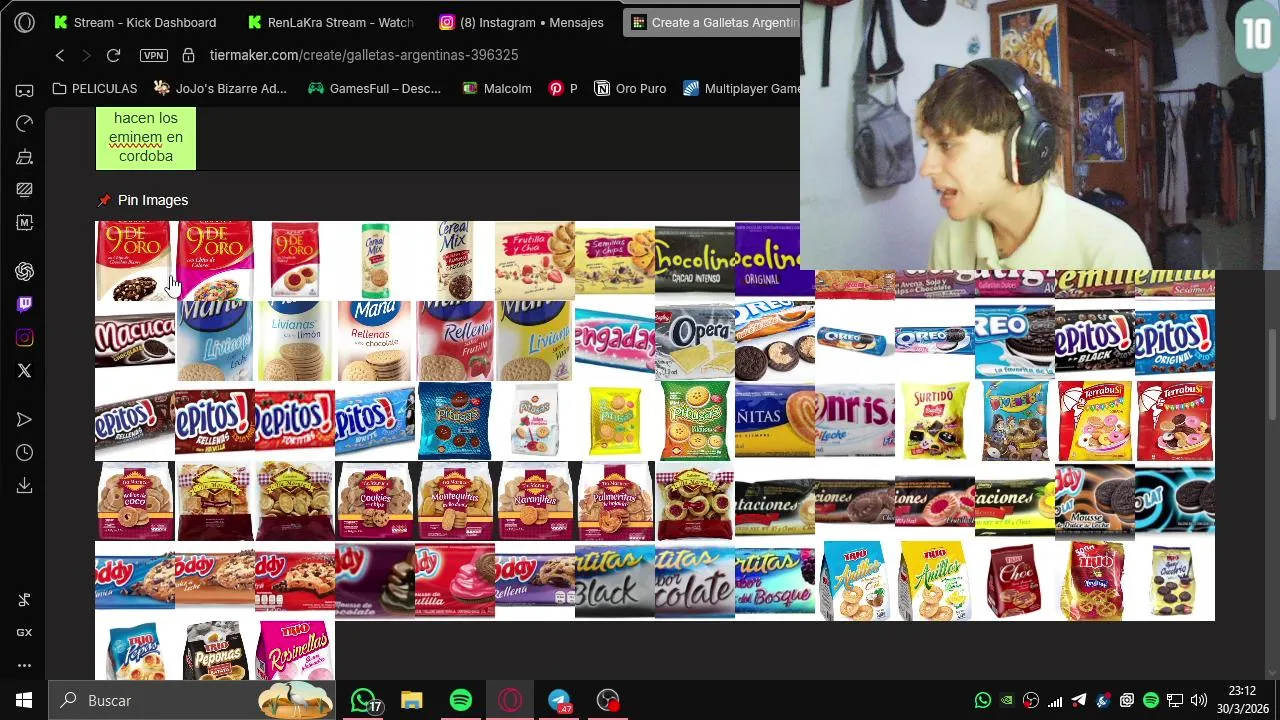Open Telegram from the taskbar
This screenshot has width=1280, height=720.
click(x=559, y=700)
